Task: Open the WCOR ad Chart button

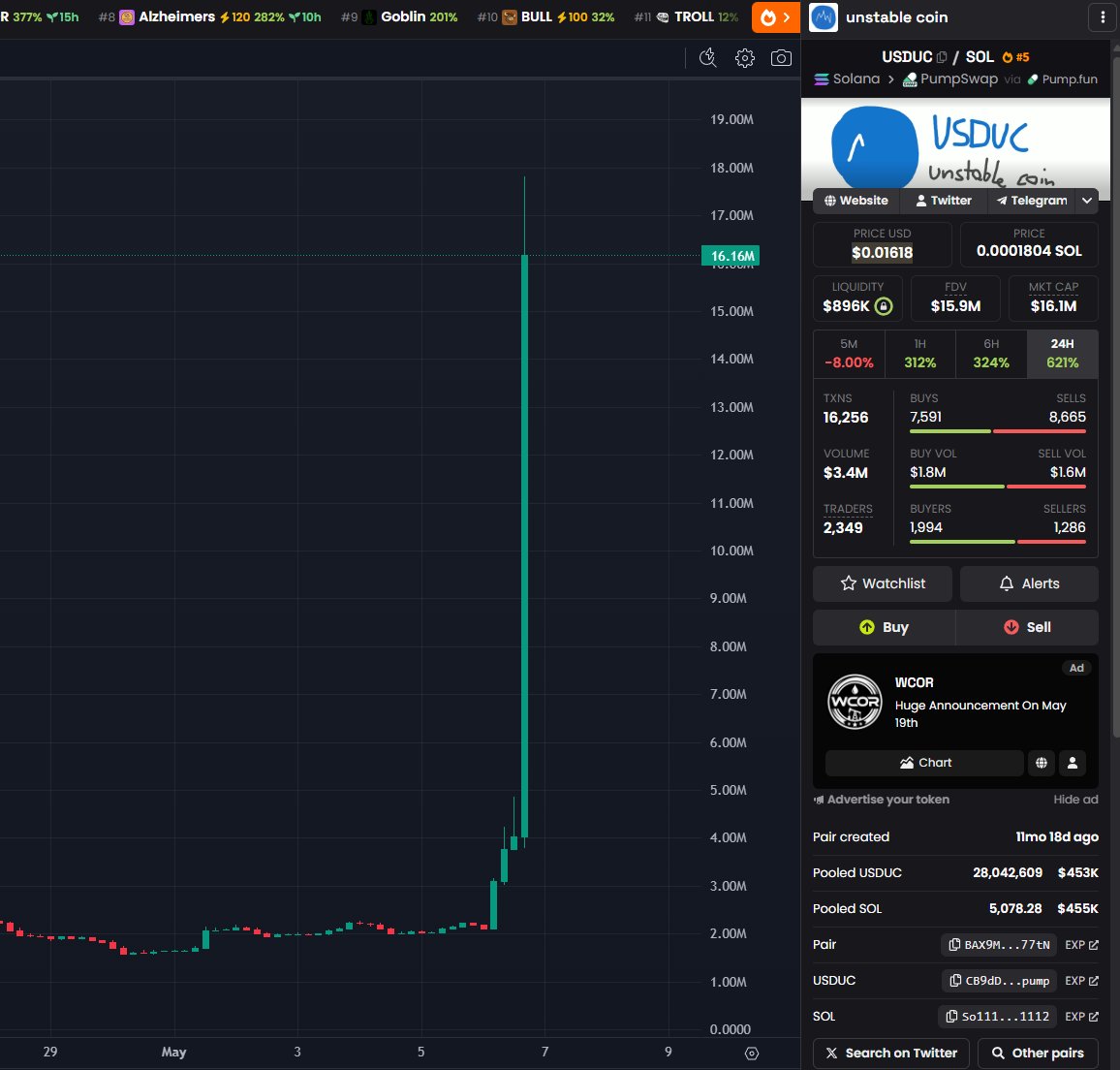Action: (x=924, y=763)
